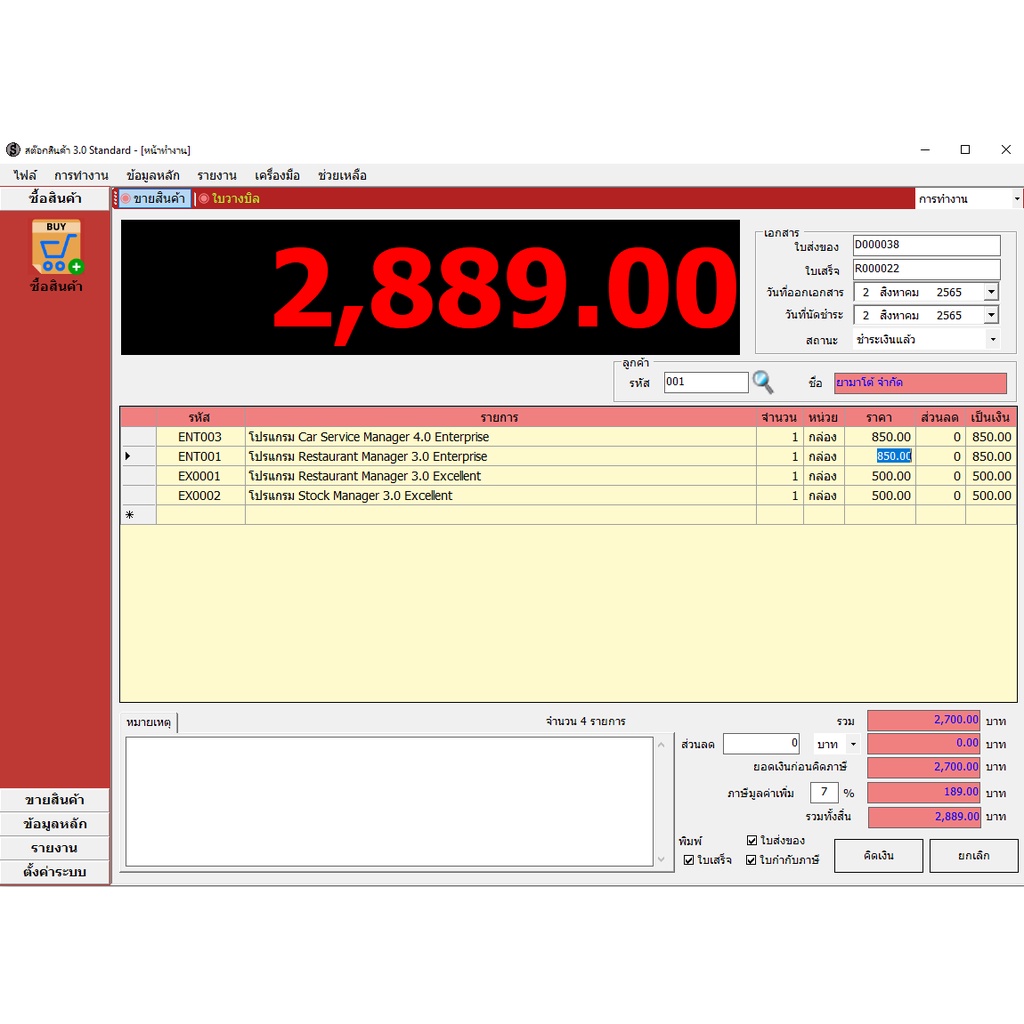
Task: Click the ใบส่งของ document number field
Action: [x=926, y=245]
